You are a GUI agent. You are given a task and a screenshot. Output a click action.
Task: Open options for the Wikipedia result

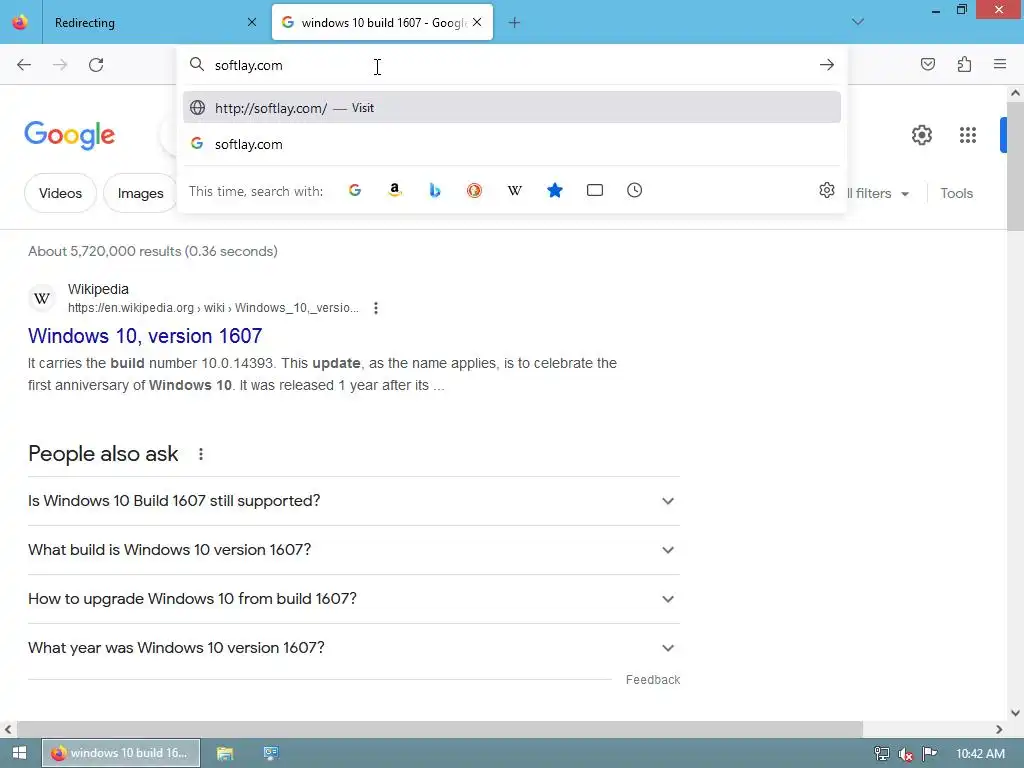[x=376, y=308]
